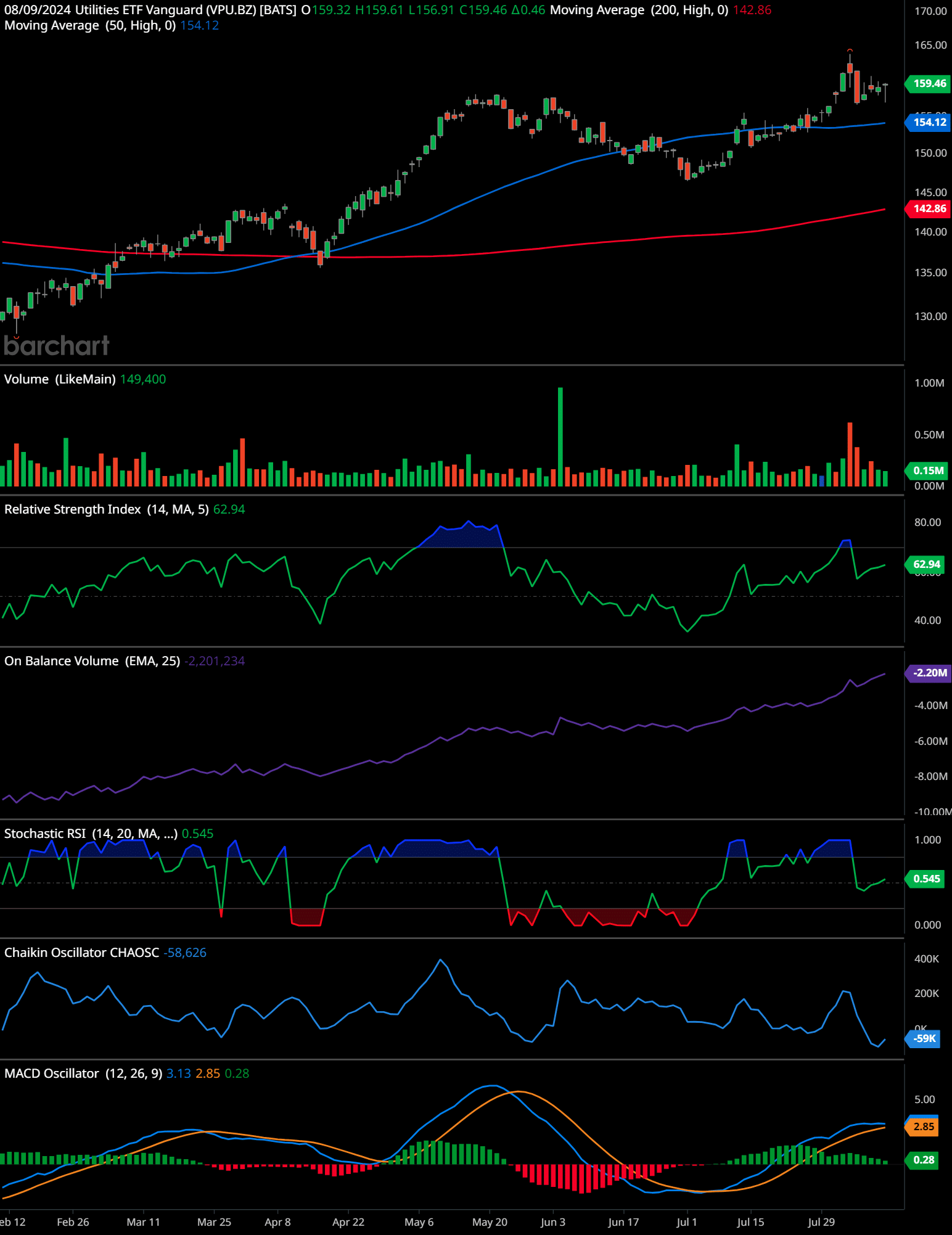Click the green 0.15M volume tag

927,470
